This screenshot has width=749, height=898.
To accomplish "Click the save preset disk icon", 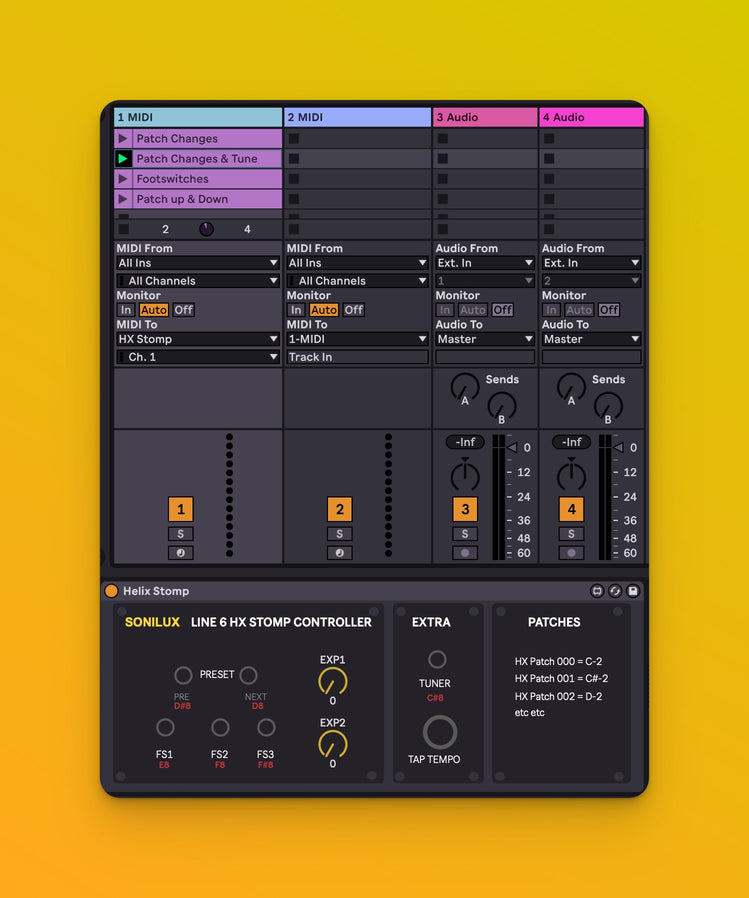I will tap(633, 591).
